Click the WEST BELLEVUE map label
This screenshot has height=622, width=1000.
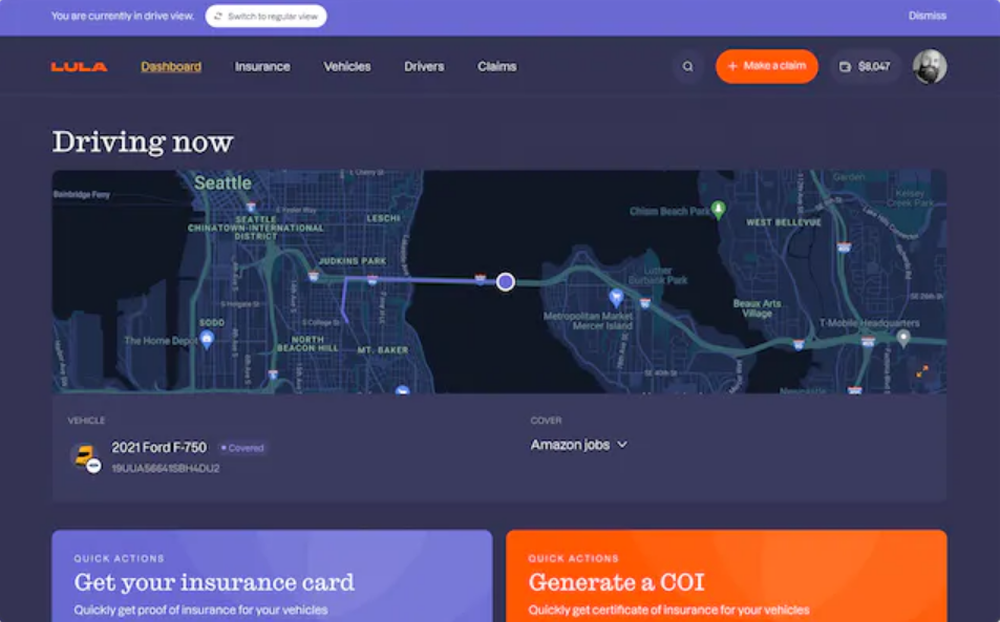pyautogui.click(x=784, y=222)
